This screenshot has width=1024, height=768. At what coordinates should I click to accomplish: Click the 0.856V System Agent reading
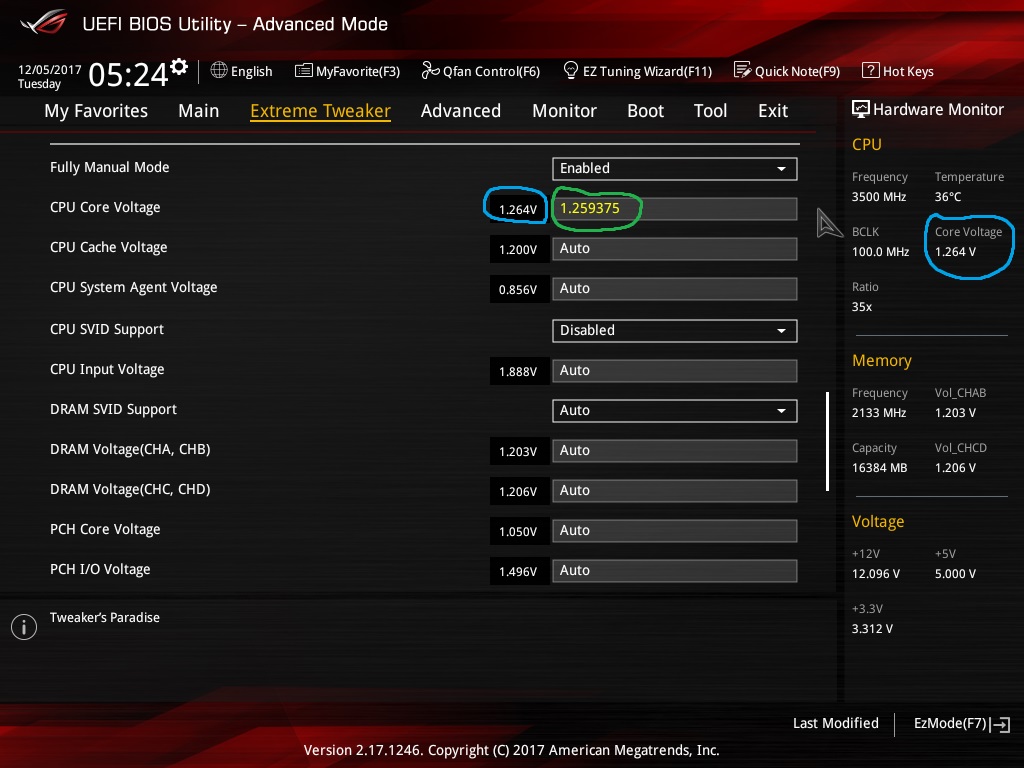click(518, 289)
